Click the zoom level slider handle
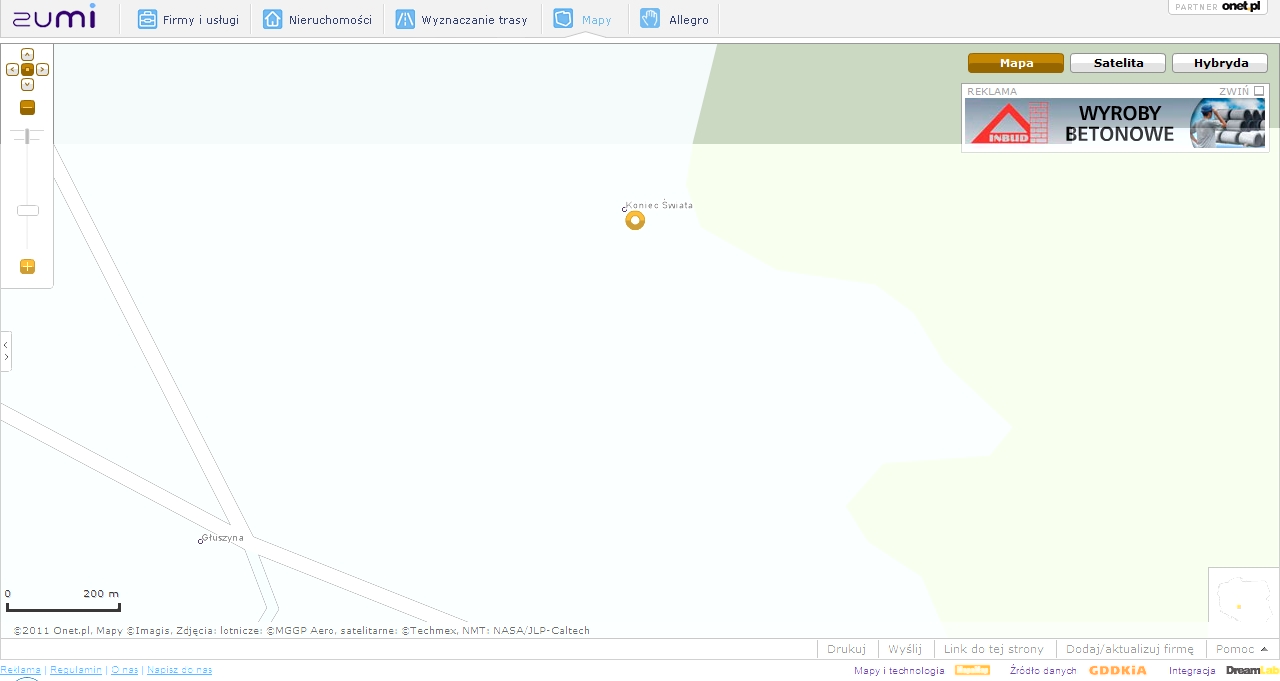 tap(28, 210)
